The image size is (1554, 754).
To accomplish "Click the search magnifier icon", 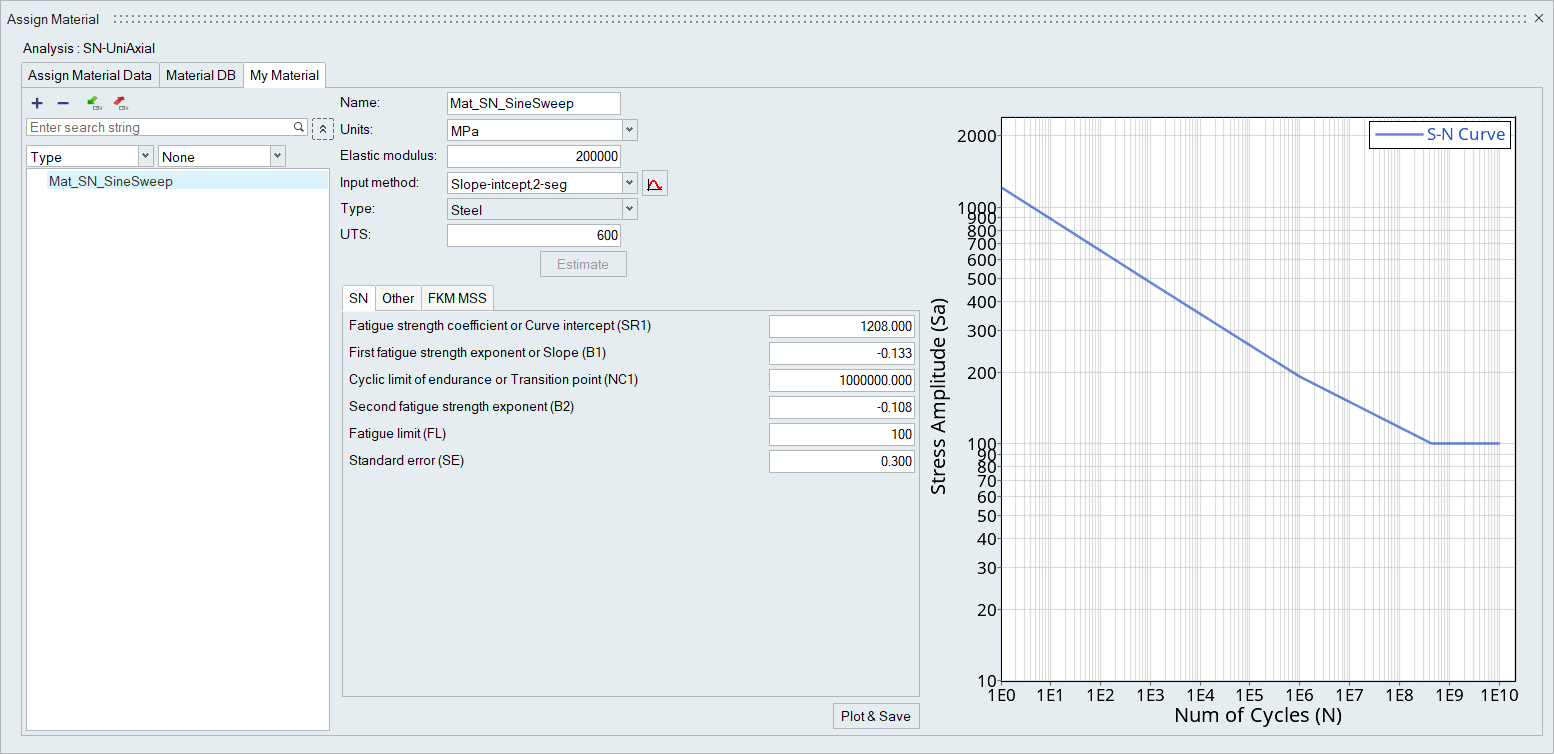I will [298, 128].
